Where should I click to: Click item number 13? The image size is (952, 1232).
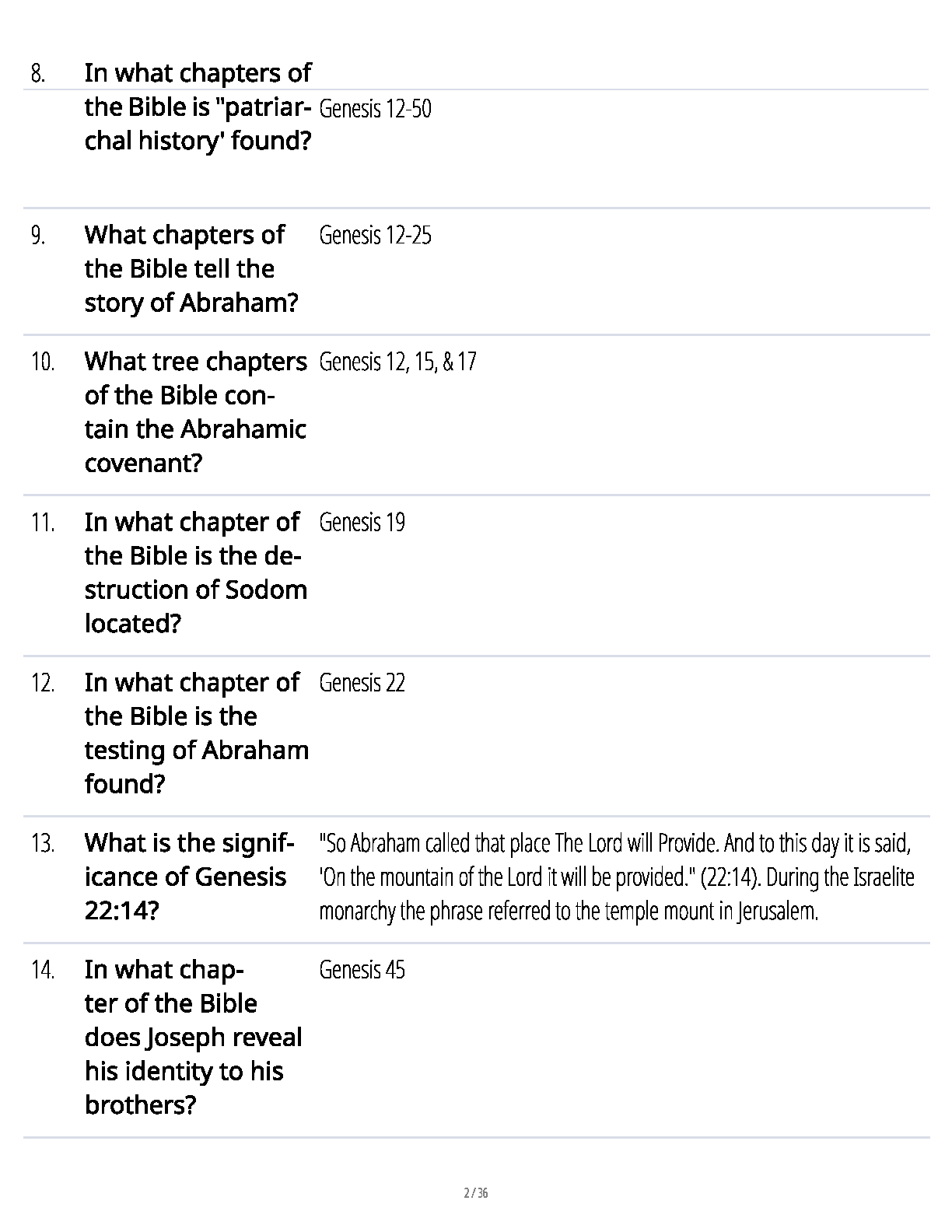tap(43, 844)
